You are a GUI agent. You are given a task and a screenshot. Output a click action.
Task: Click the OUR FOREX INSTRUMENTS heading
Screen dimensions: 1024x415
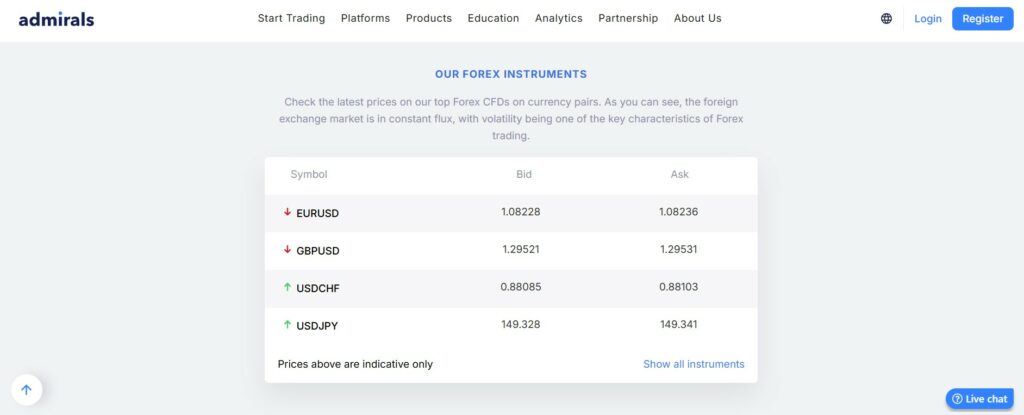(511, 75)
